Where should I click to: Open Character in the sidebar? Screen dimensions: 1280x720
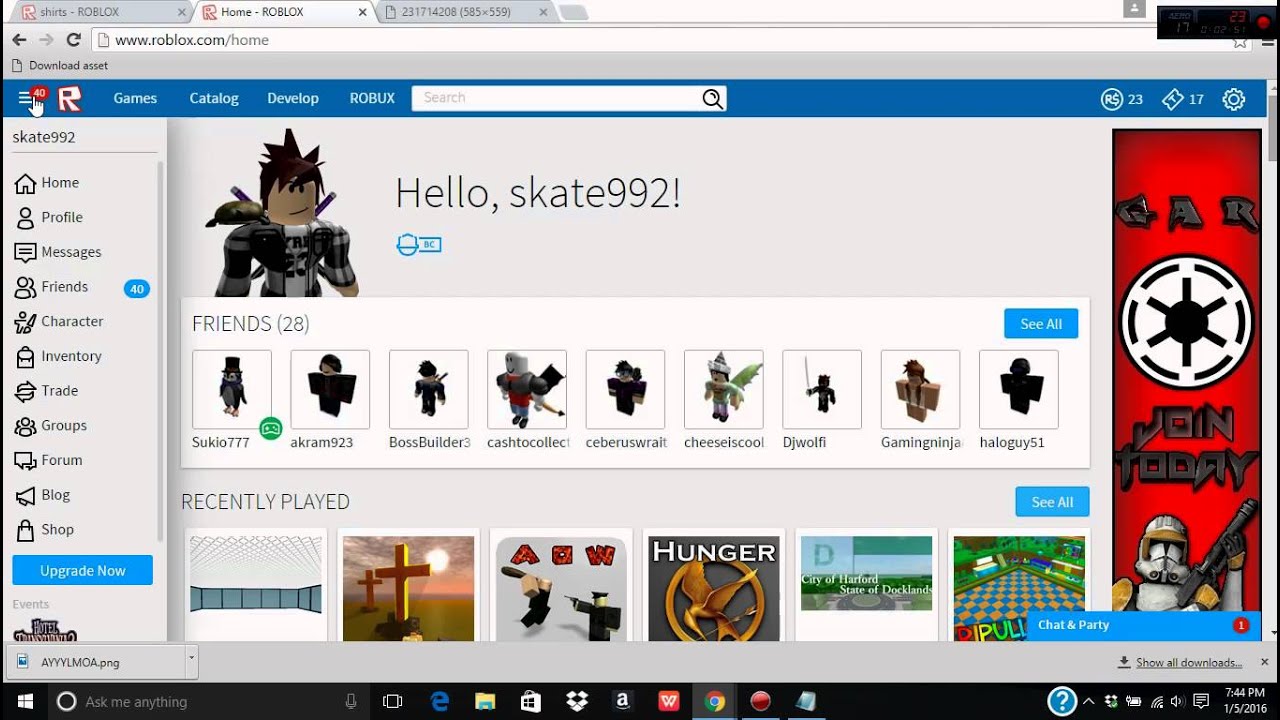(x=59, y=321)
